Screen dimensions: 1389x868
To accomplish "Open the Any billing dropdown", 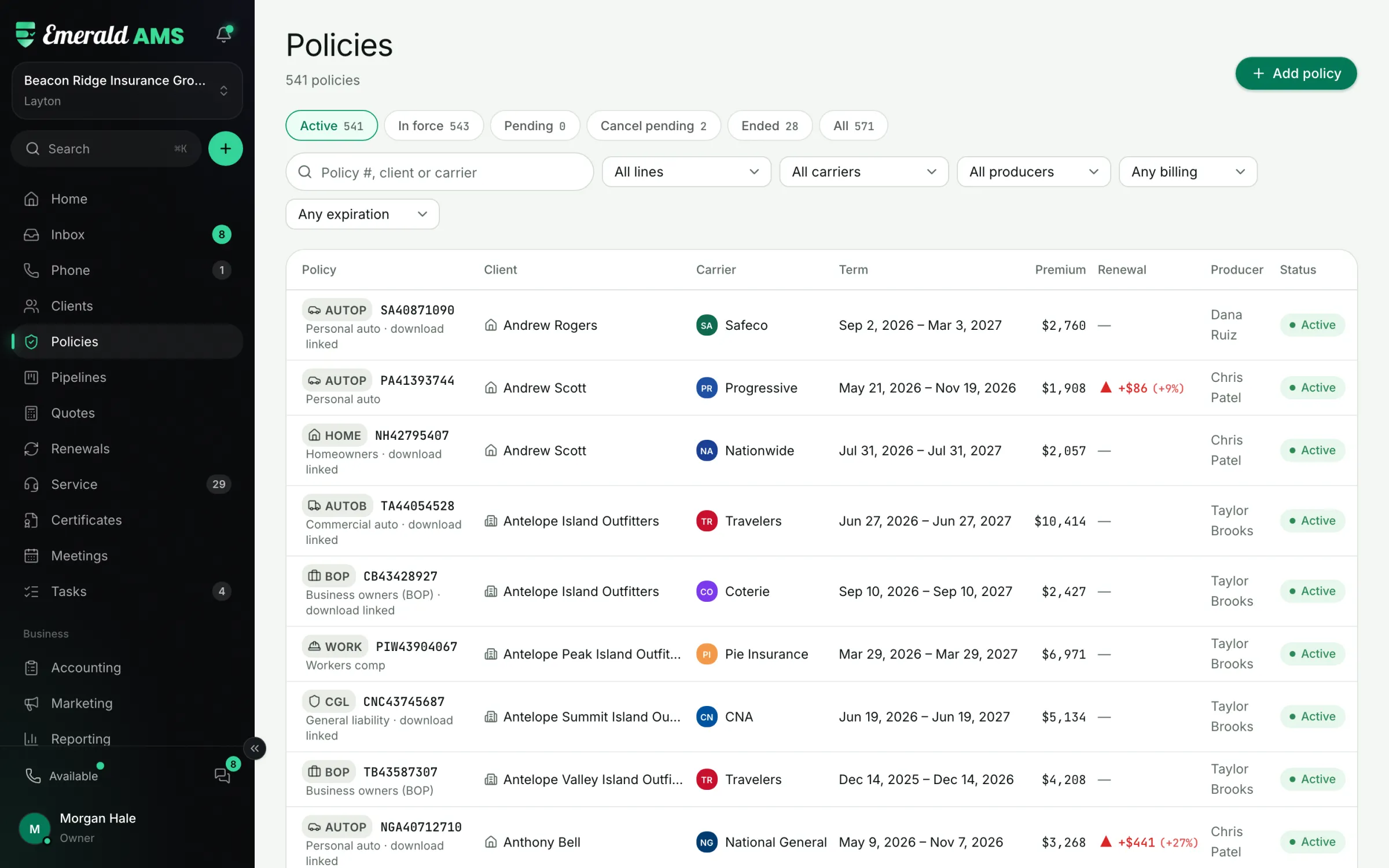I will 1188,172.
